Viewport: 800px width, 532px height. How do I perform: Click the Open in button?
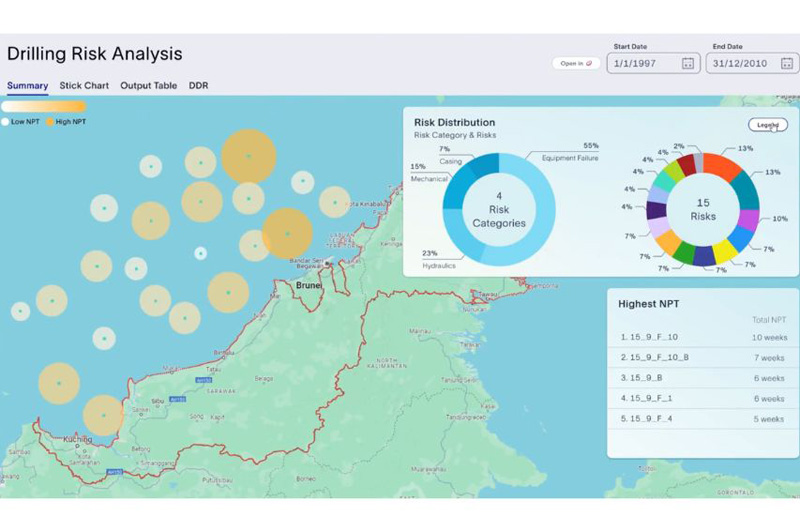click(576, 63)
